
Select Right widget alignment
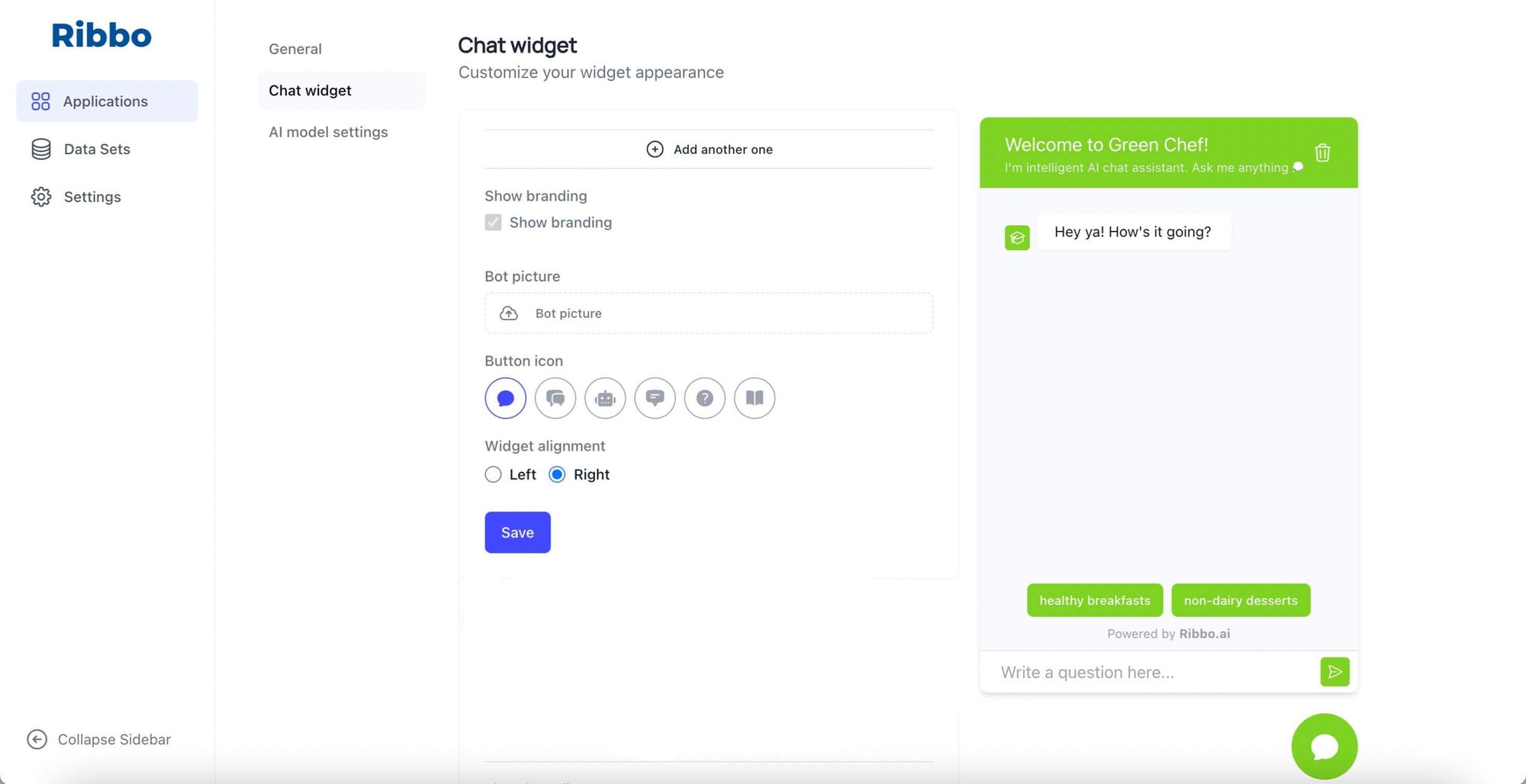(x=559, y=474)
